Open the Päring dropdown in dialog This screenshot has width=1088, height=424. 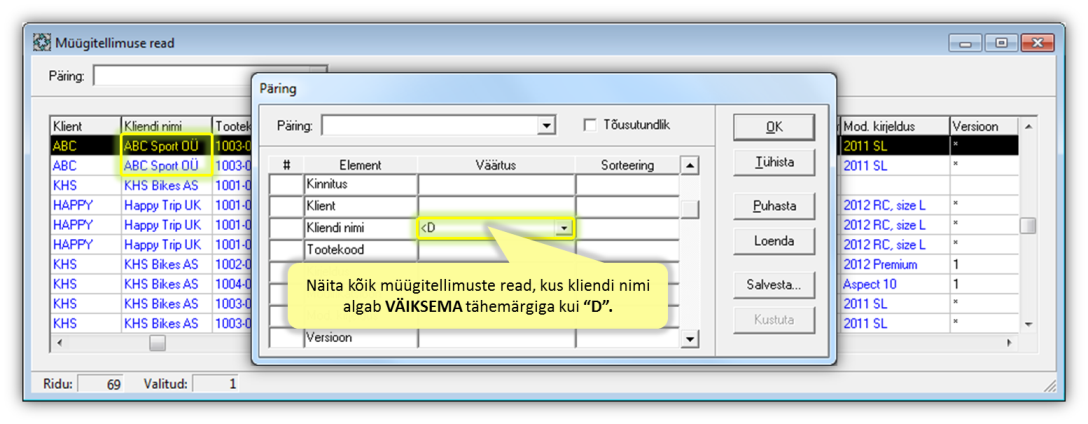click(x=547, y=126)
